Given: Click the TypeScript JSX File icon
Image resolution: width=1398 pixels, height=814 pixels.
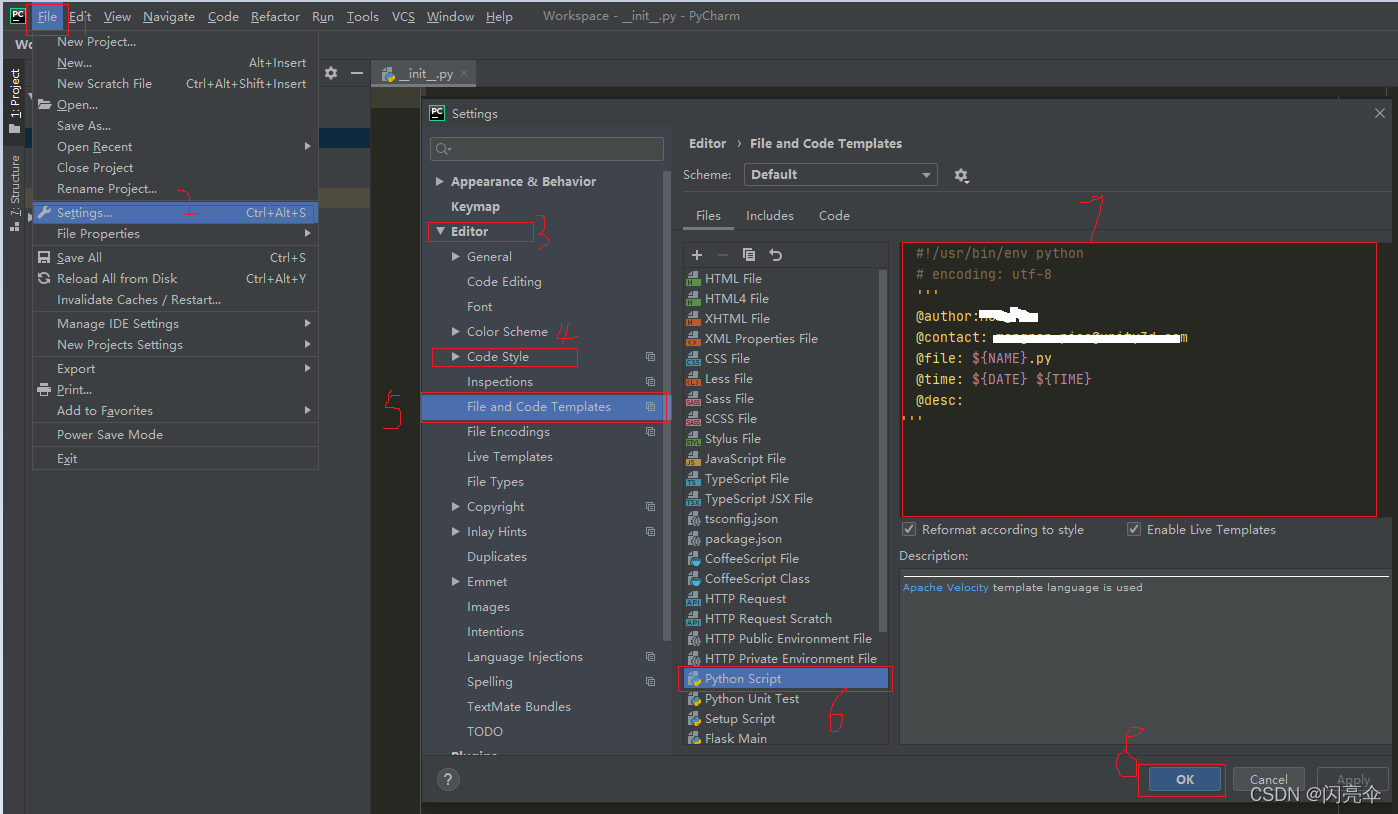Looking at the screenshot, I should pos(694,499).
